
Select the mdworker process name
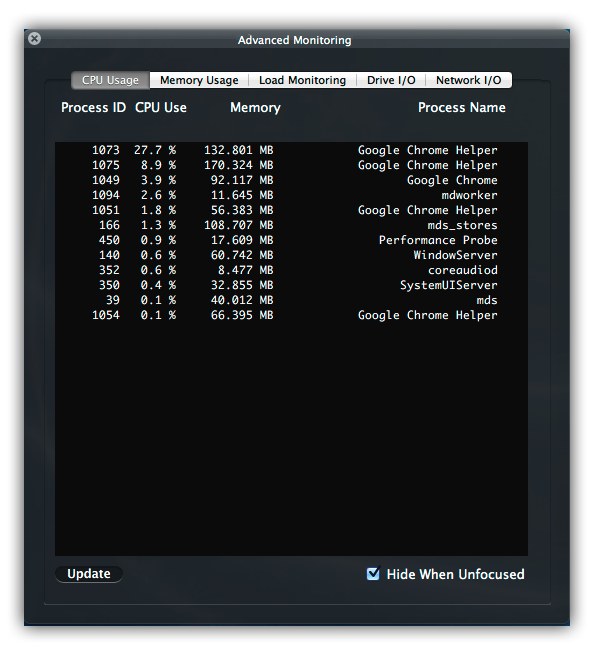pos(469,195)
